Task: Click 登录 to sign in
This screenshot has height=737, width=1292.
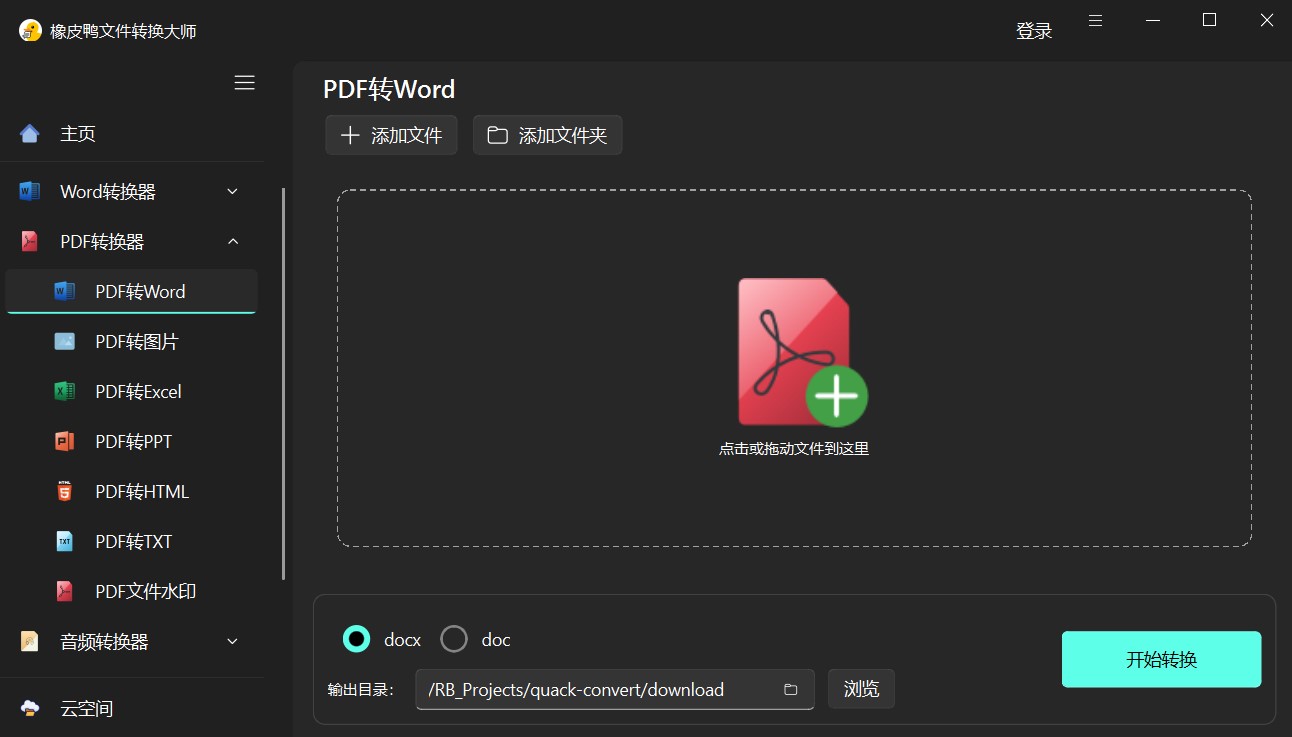Action: click(1034, 31)
